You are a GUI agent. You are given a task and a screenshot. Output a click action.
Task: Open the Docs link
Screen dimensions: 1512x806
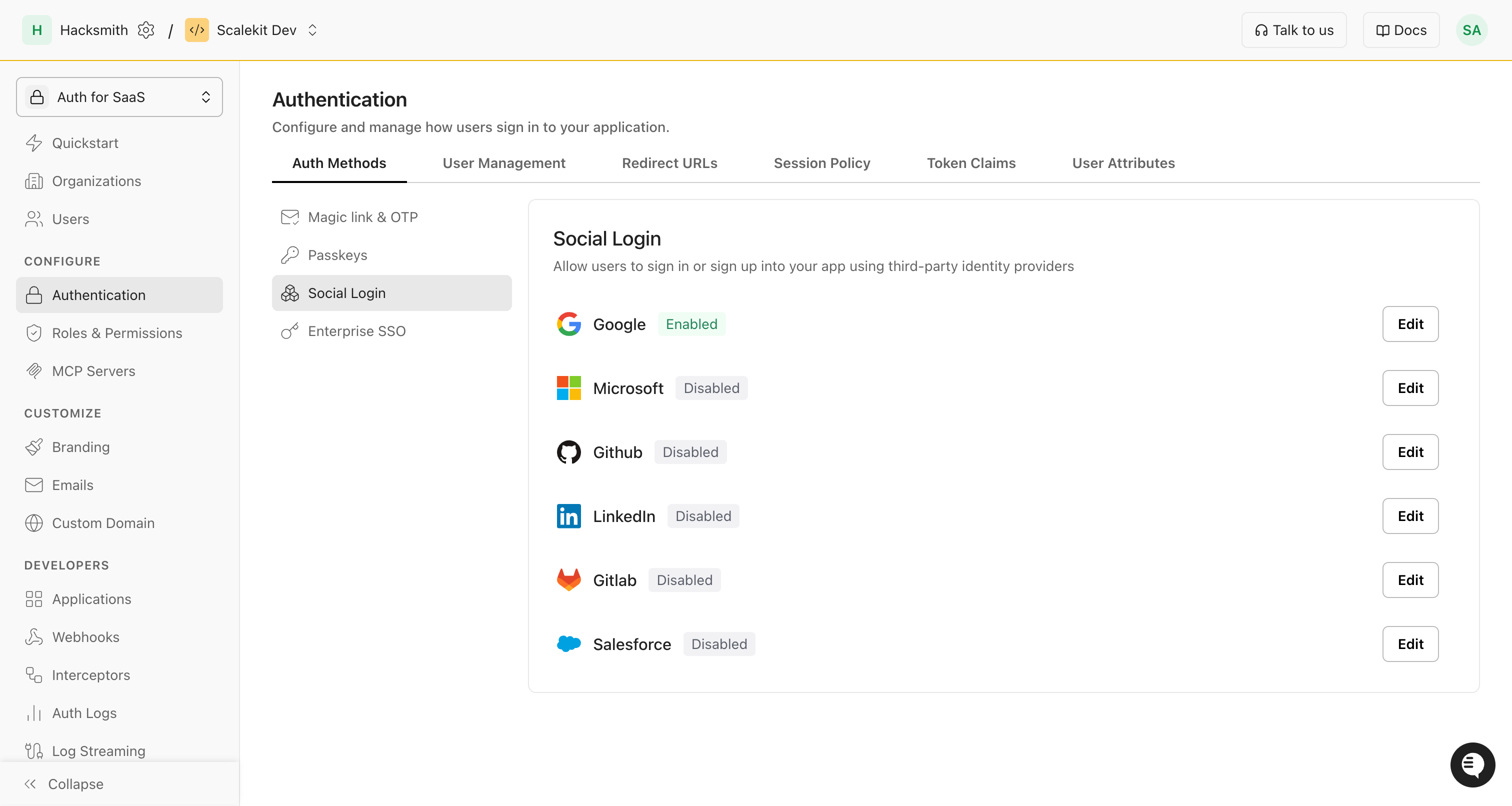[x=1401, y=30]
